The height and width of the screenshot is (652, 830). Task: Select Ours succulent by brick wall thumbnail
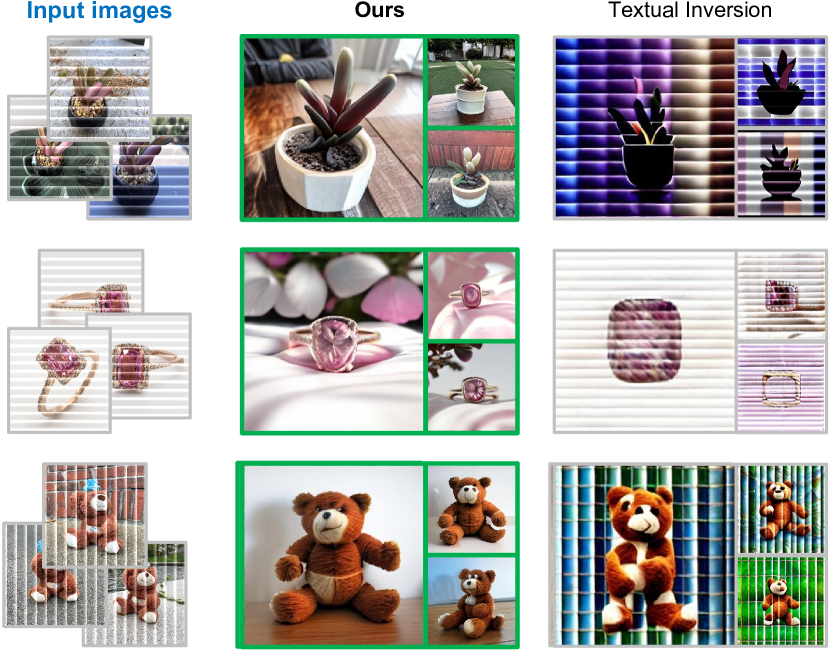(x=472, y=174)
